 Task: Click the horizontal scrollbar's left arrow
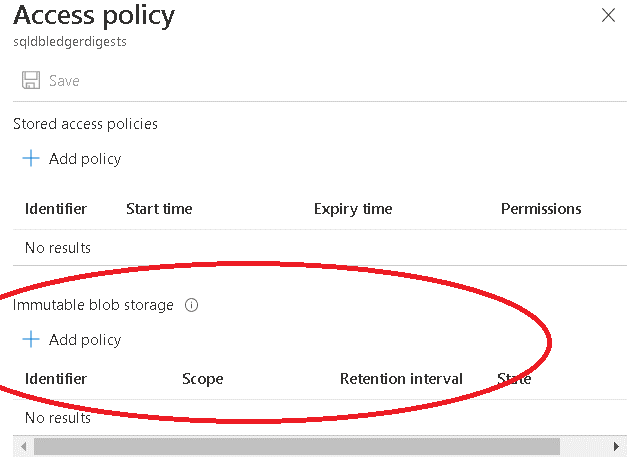click(23, 445)
